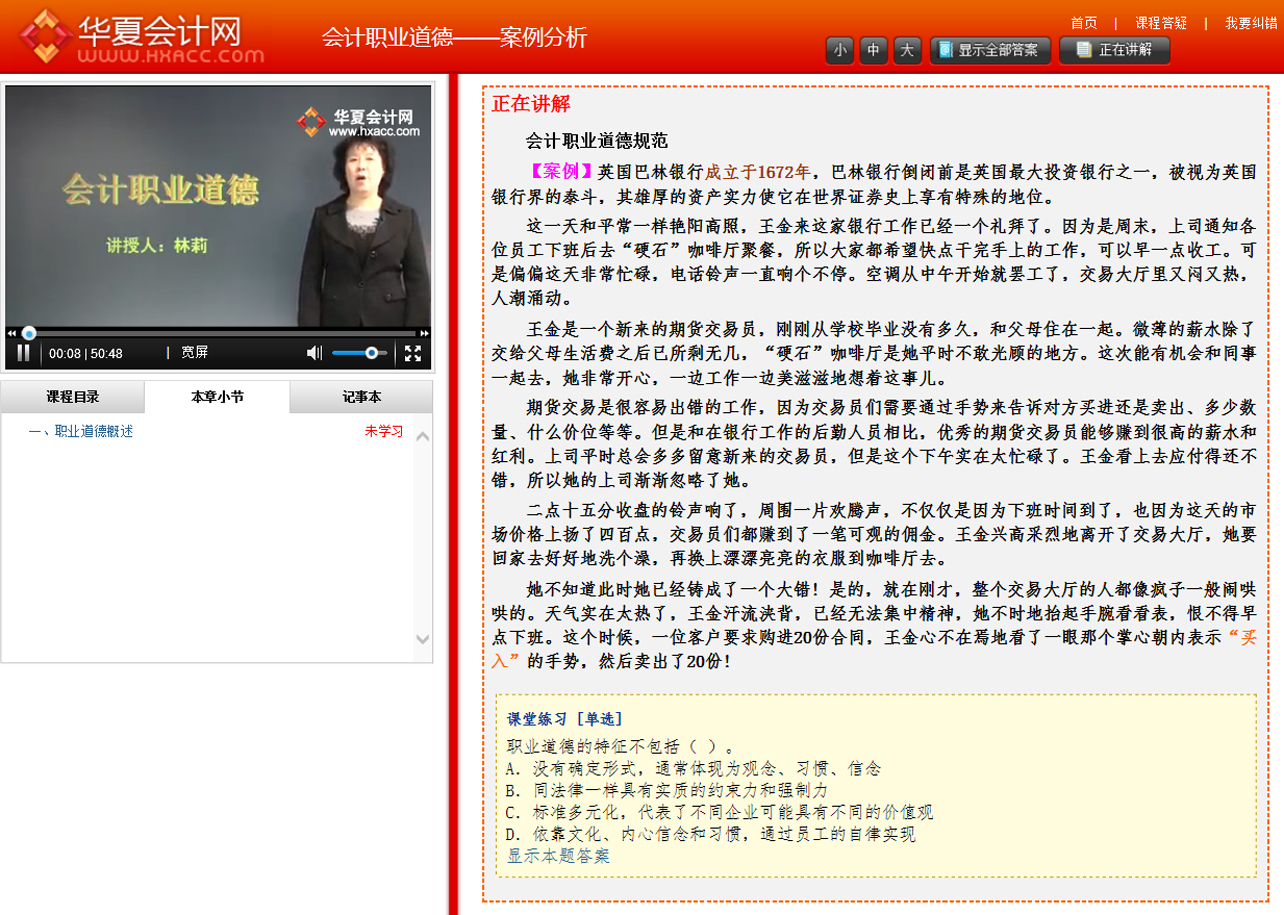Mute the video speaker icon

314,352
